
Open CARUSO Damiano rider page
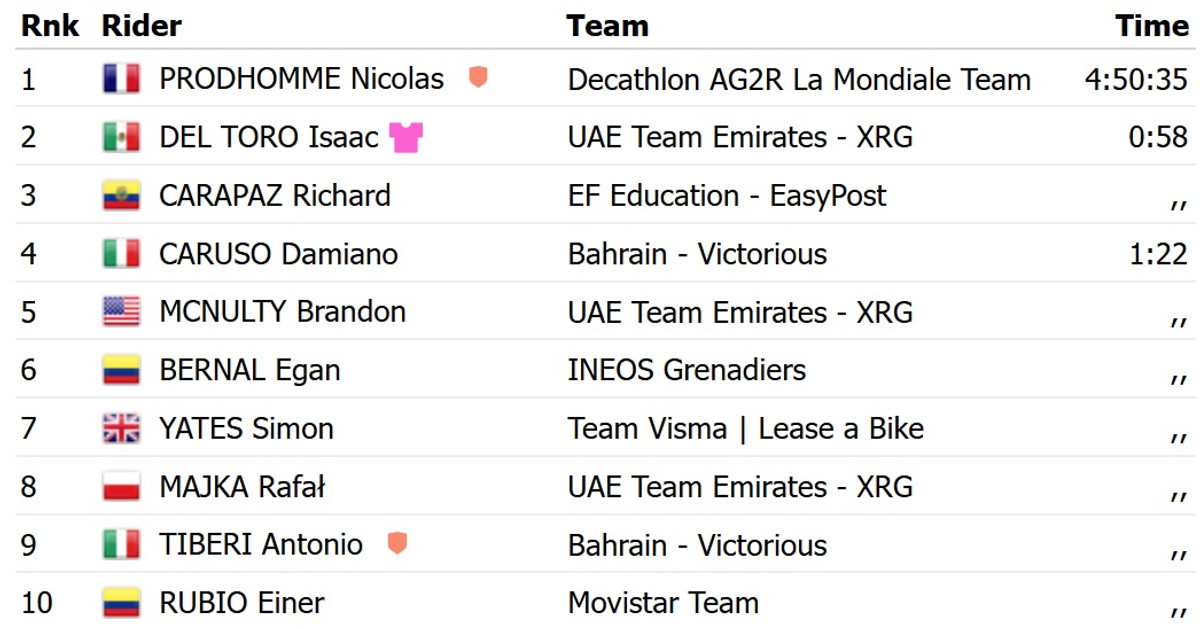tap(278, 254)
